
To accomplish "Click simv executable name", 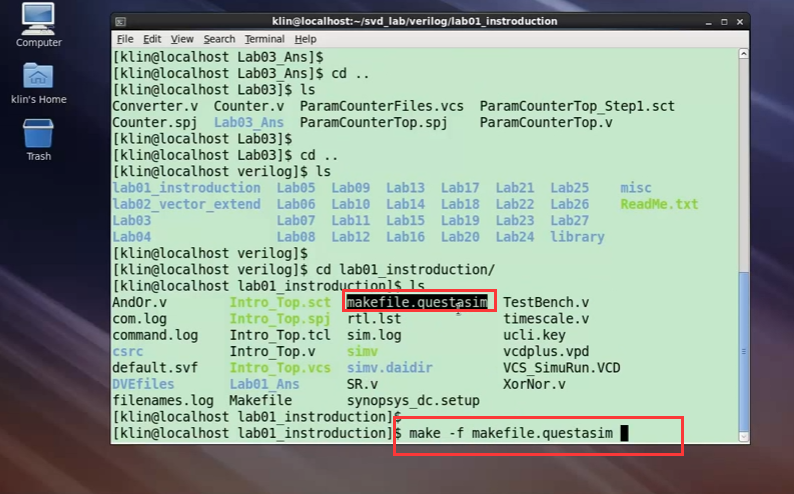I will [363, 351].
